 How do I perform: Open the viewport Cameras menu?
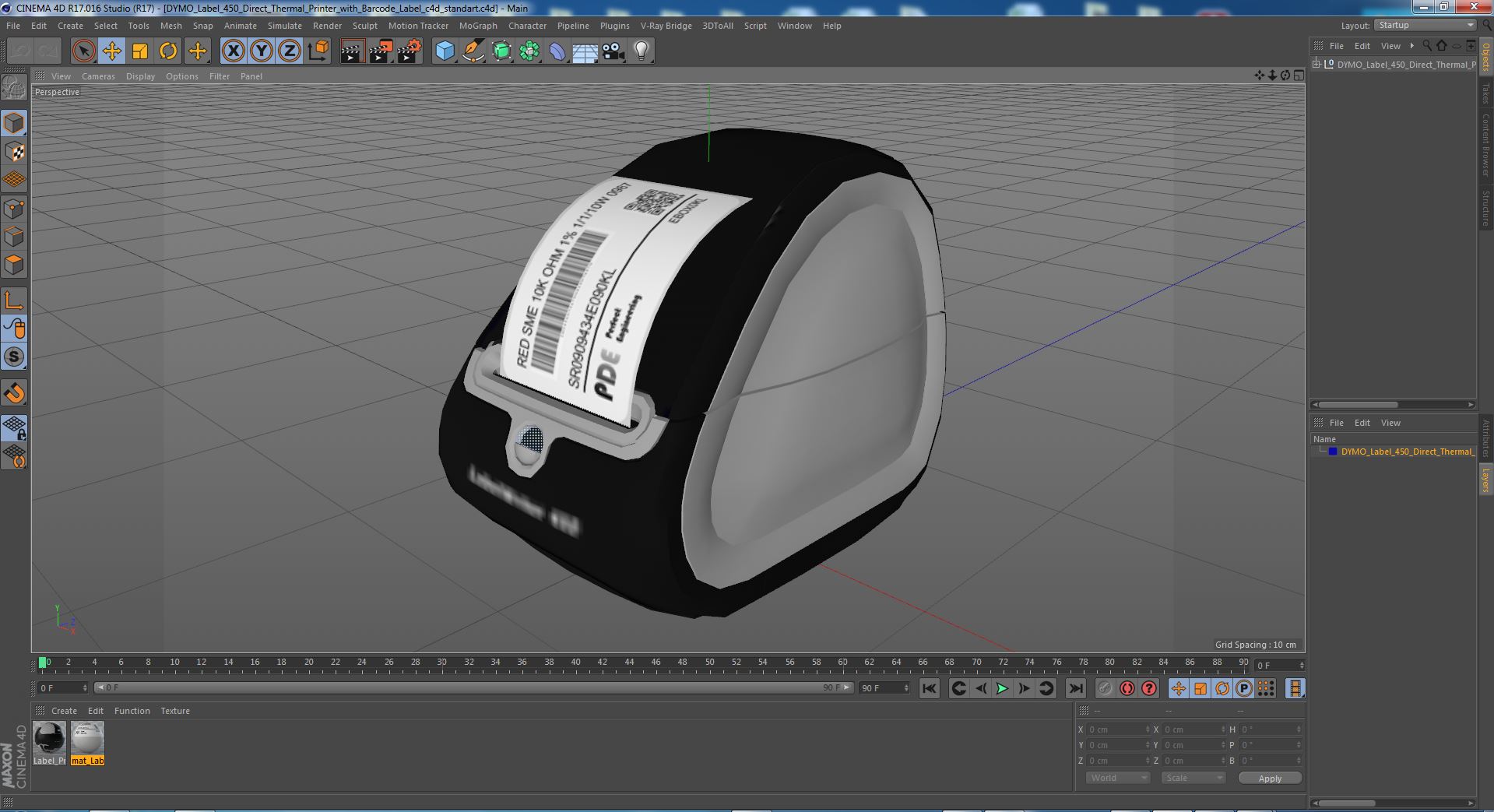point(98,76)
